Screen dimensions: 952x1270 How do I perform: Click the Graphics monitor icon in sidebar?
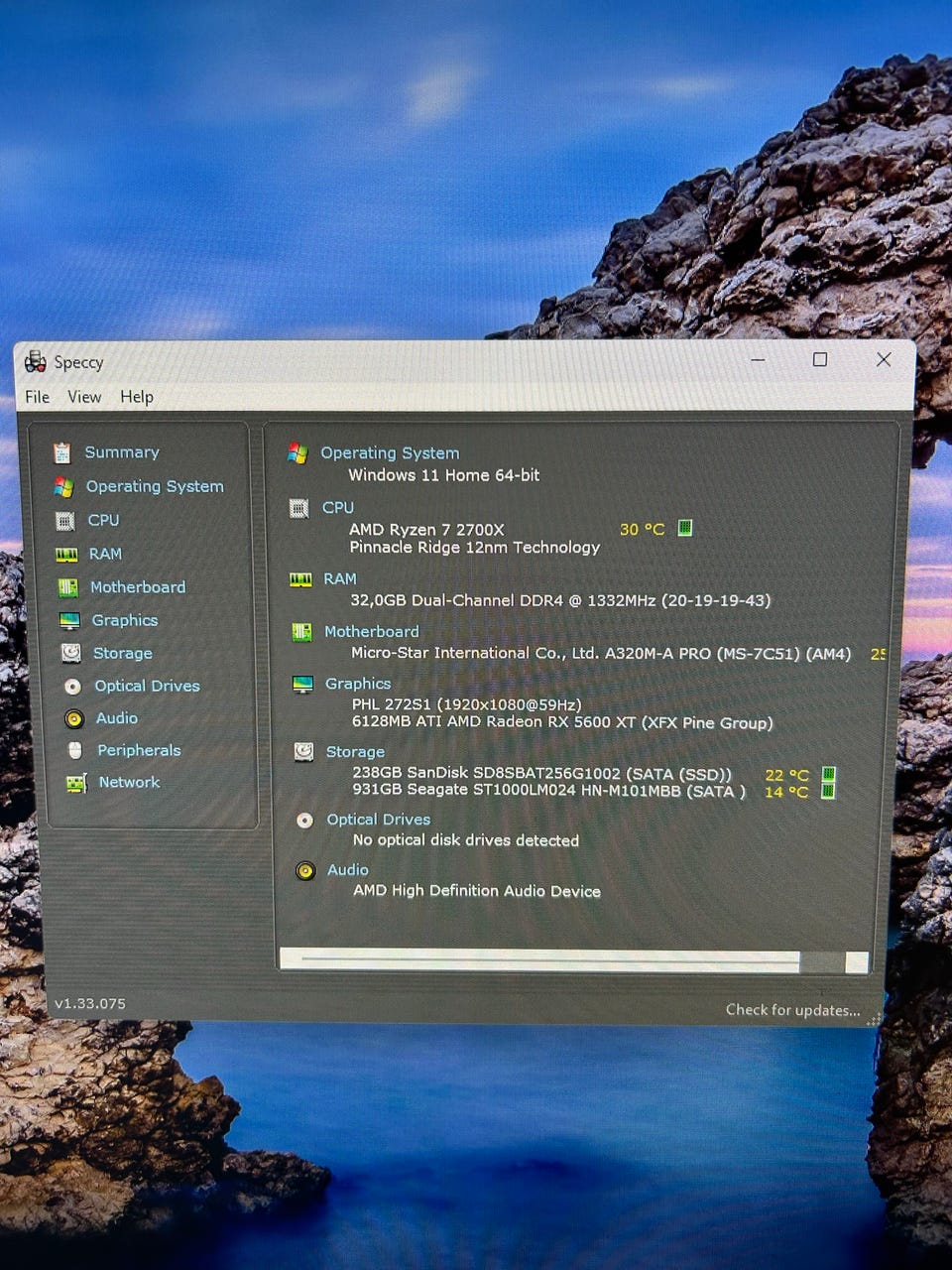(69, 621)
